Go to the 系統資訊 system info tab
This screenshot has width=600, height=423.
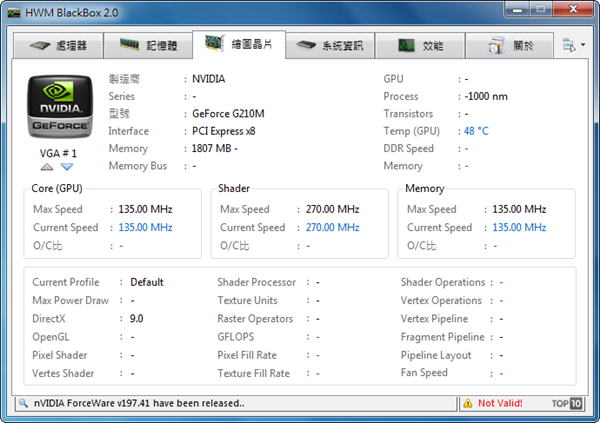(x=331, y=46)
